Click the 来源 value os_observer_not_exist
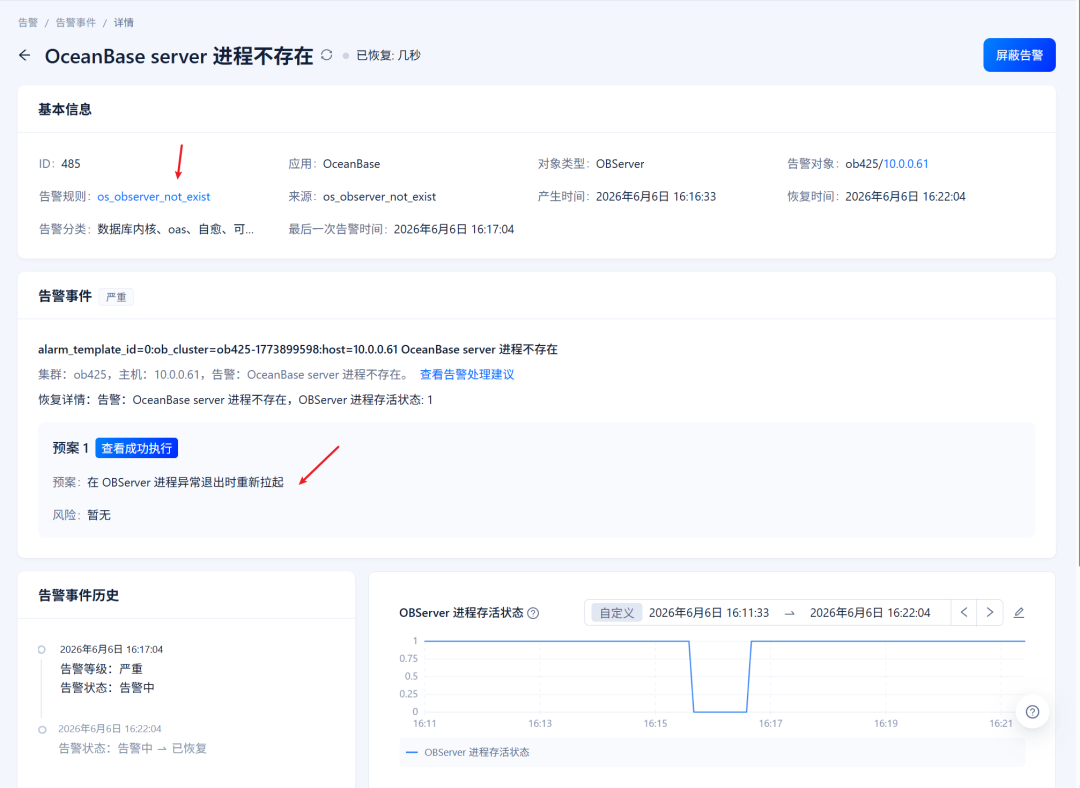Viewport: 1080px width, 788px height. 380,196
